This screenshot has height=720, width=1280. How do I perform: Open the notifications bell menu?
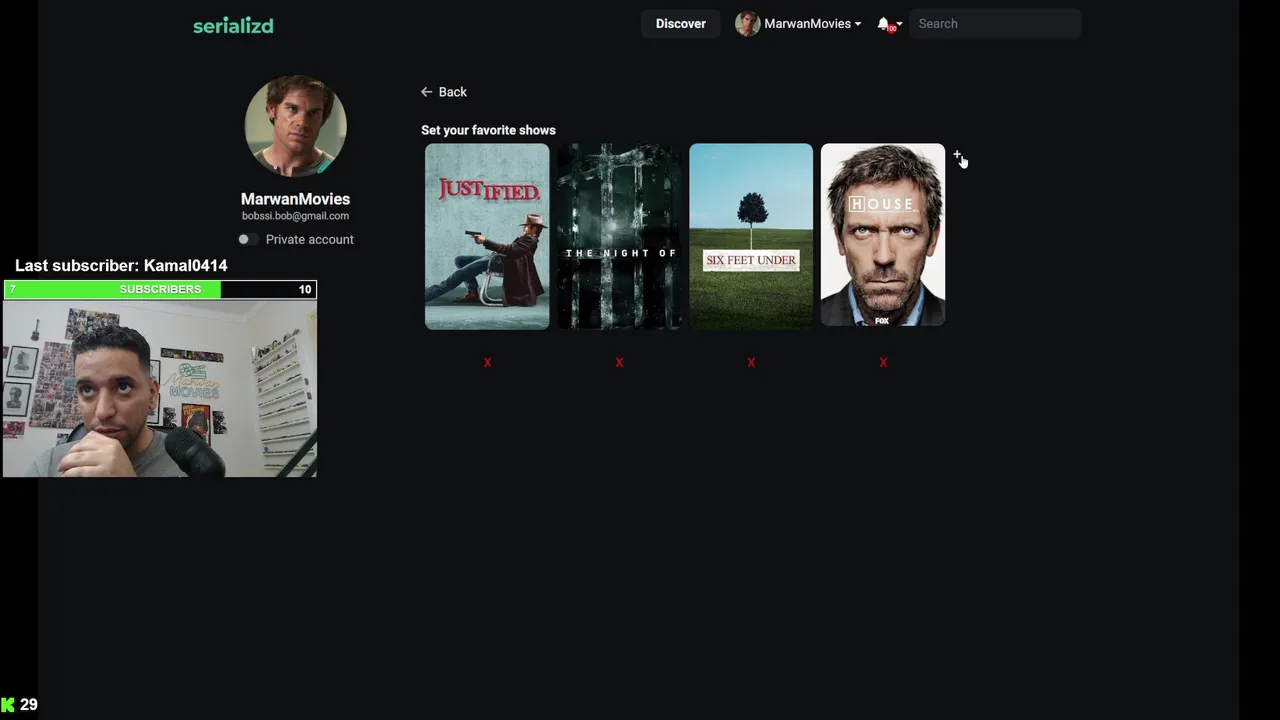(889, 24)
